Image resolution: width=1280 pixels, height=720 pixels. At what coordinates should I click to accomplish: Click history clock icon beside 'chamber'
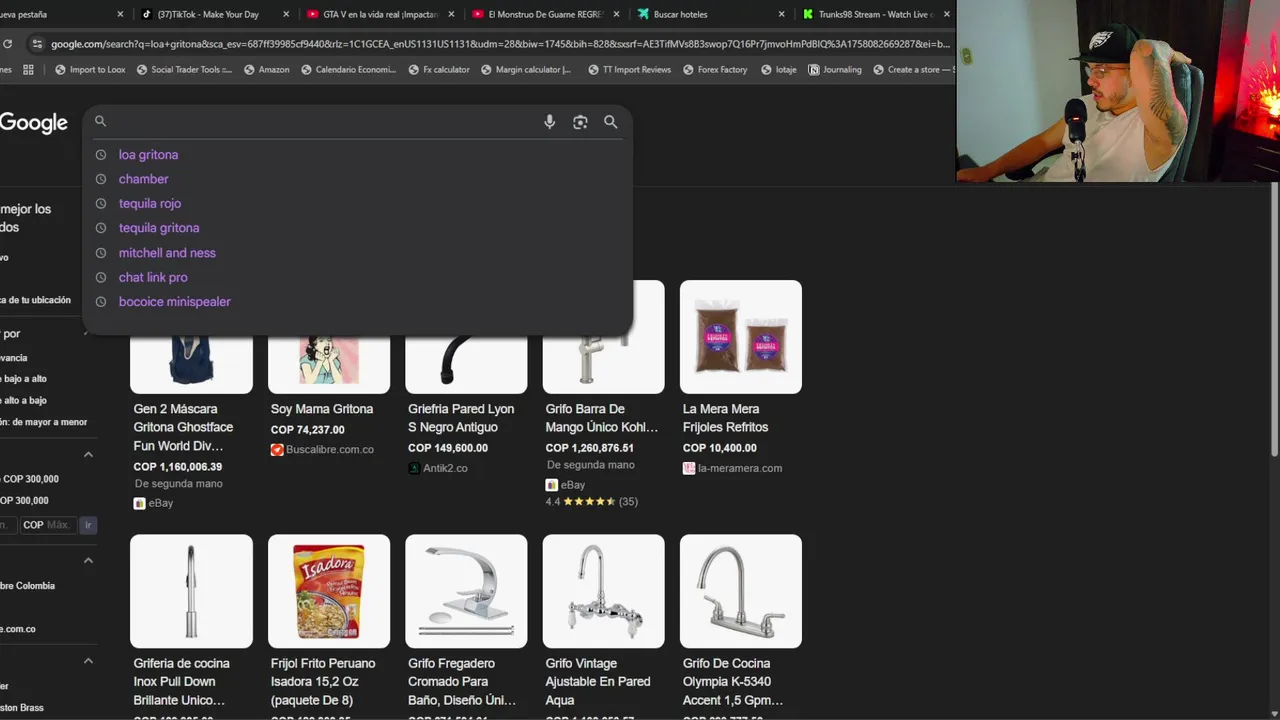pyautogui.click(x=100, y=179)
